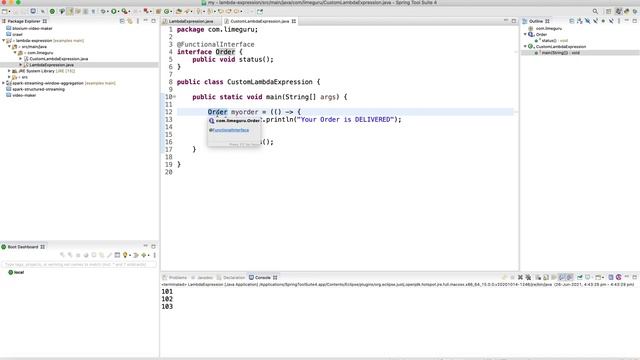Image resolution: width=640 pixels, height=360 pixels.
Task: Click the green Run button in toolbar
Action: 113,11
